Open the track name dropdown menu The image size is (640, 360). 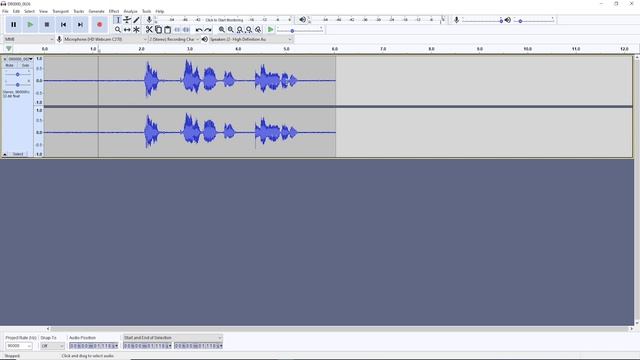20,59
